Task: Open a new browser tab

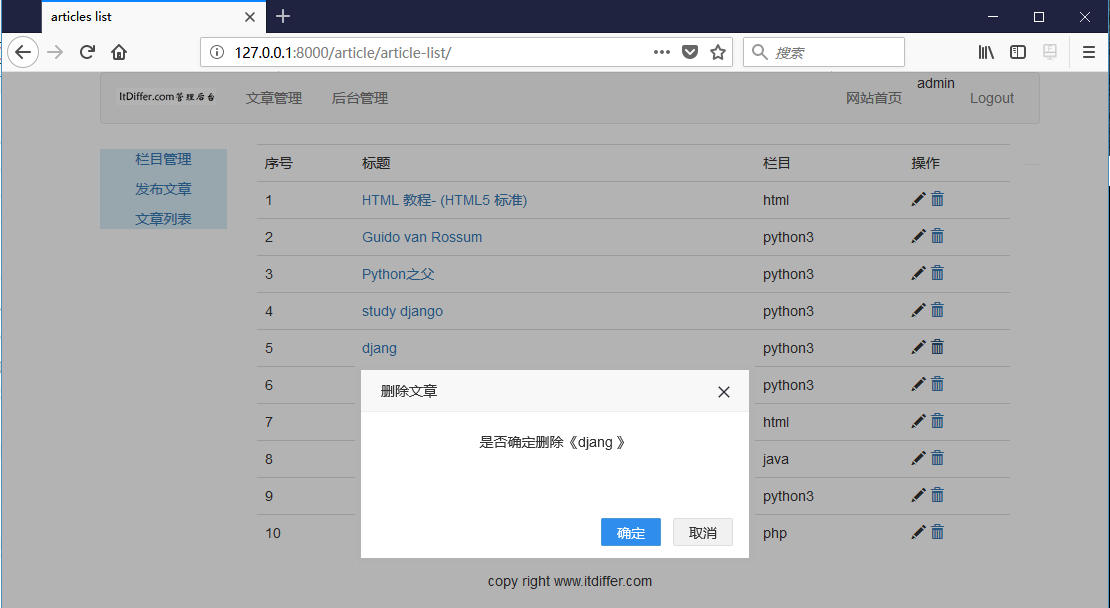Action: (x=283, y=16)
